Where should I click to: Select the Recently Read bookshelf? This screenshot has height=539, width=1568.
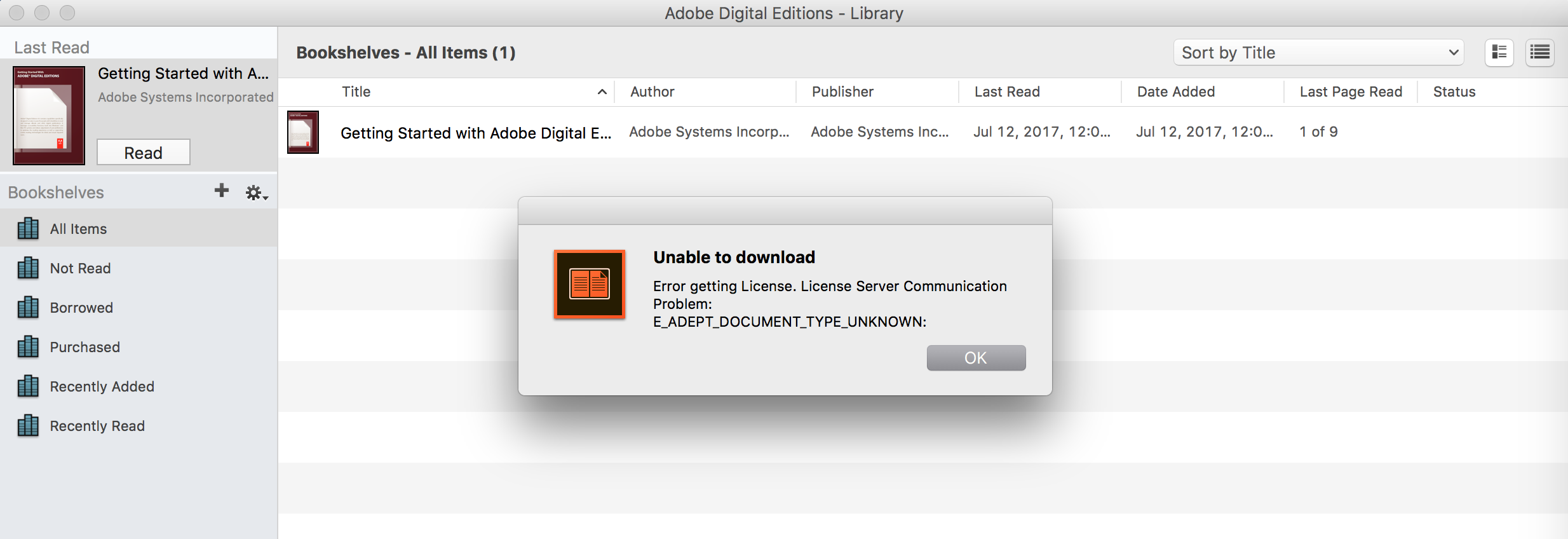coord(97,426)
